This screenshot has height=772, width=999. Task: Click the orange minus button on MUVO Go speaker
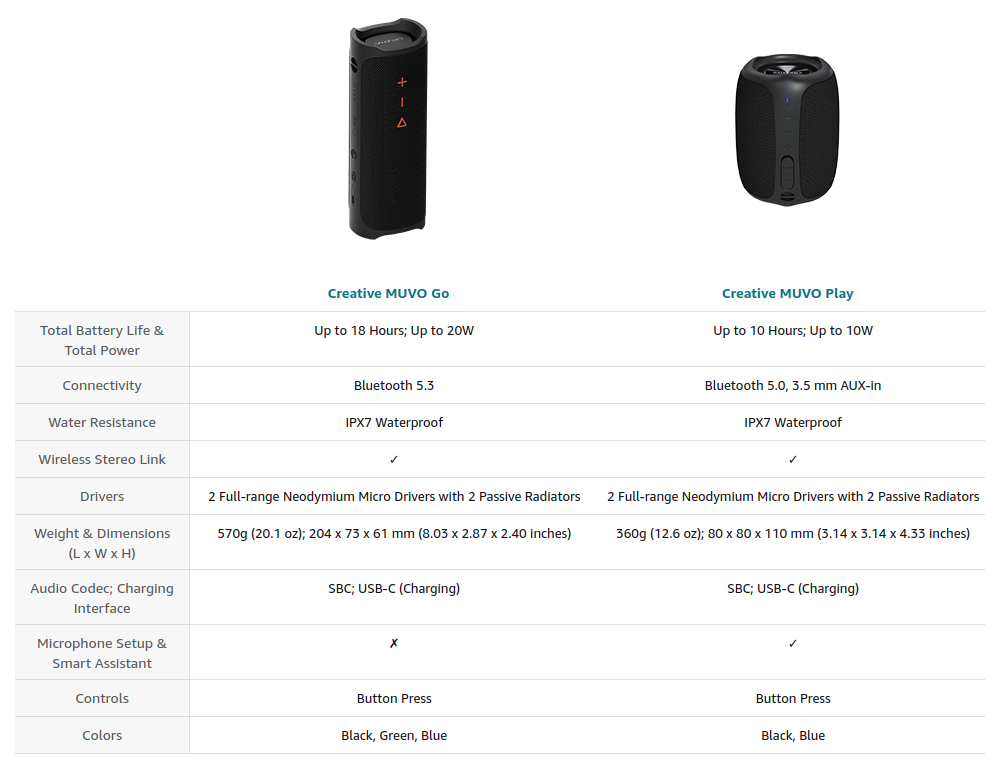(402, 102)
